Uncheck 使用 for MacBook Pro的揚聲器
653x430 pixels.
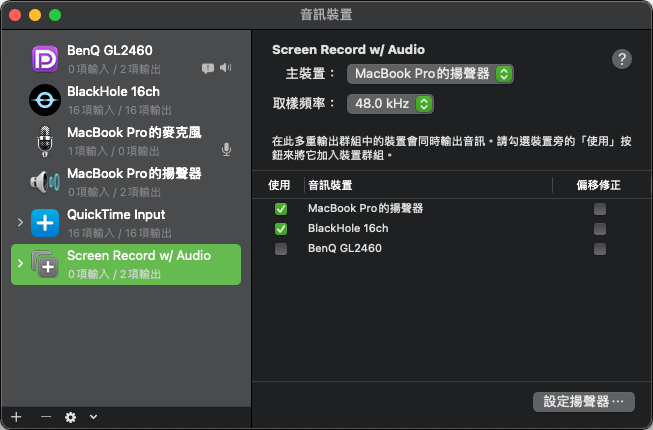tap(281, 209)
